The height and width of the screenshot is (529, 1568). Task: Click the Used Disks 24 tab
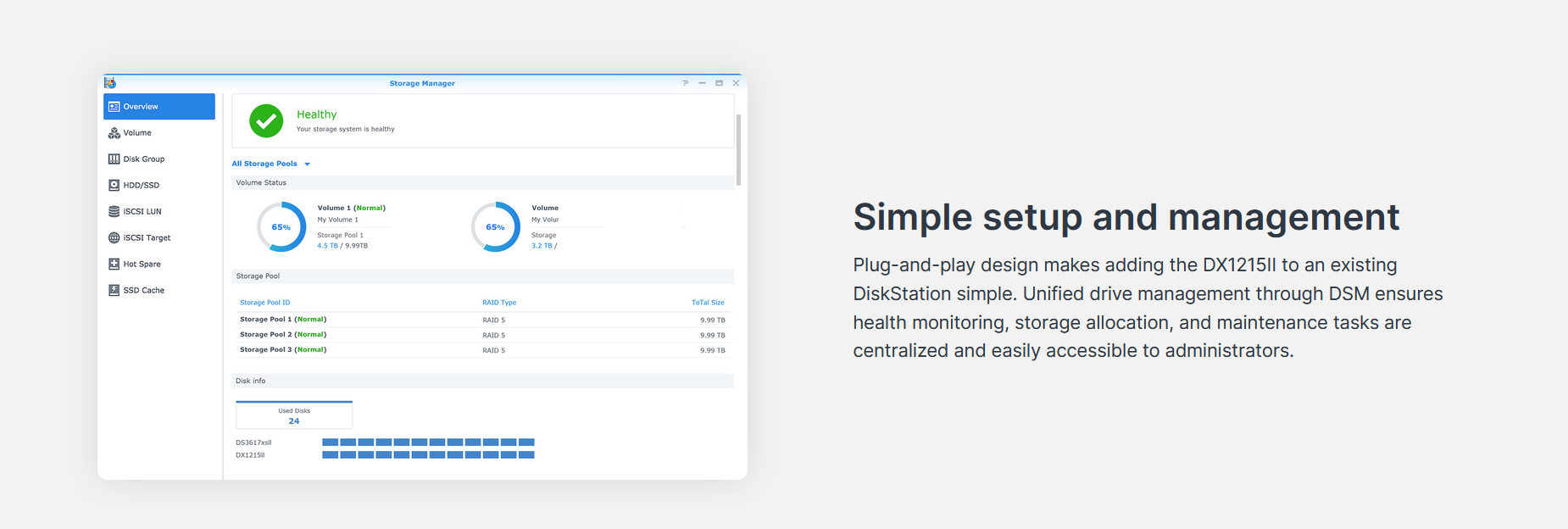click(x=294, y=415)
